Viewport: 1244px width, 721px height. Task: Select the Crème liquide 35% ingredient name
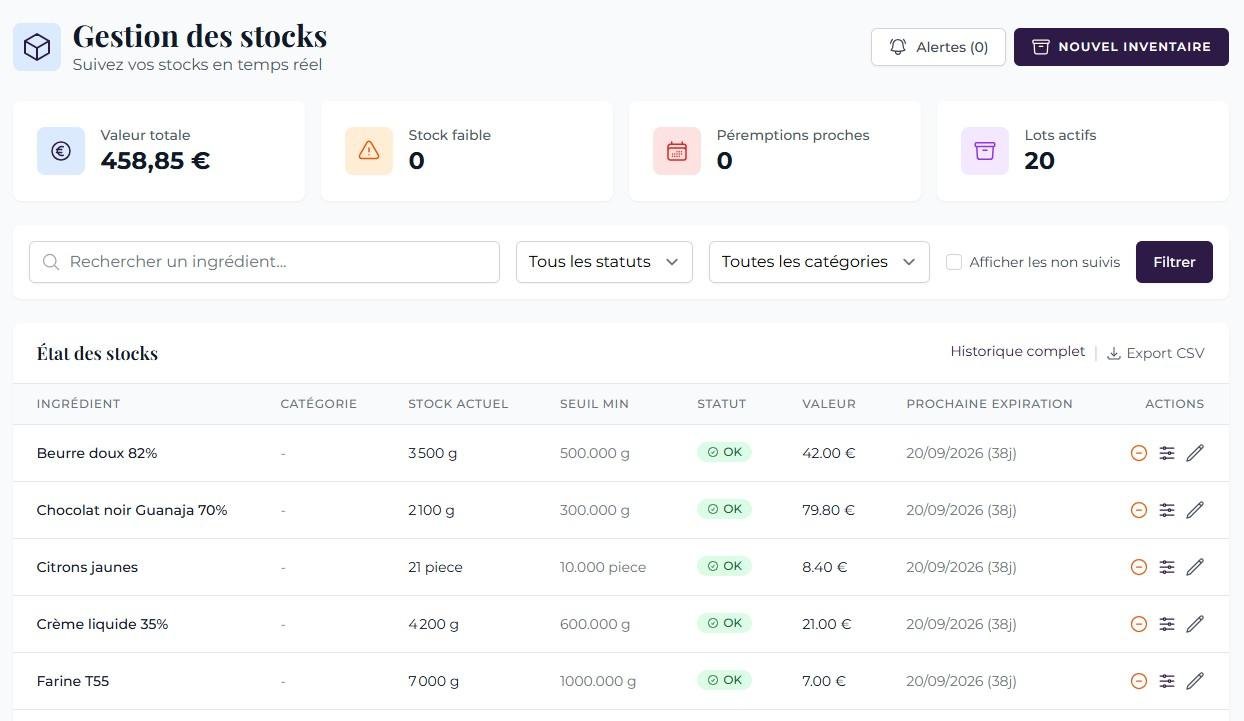coord(102,624)
